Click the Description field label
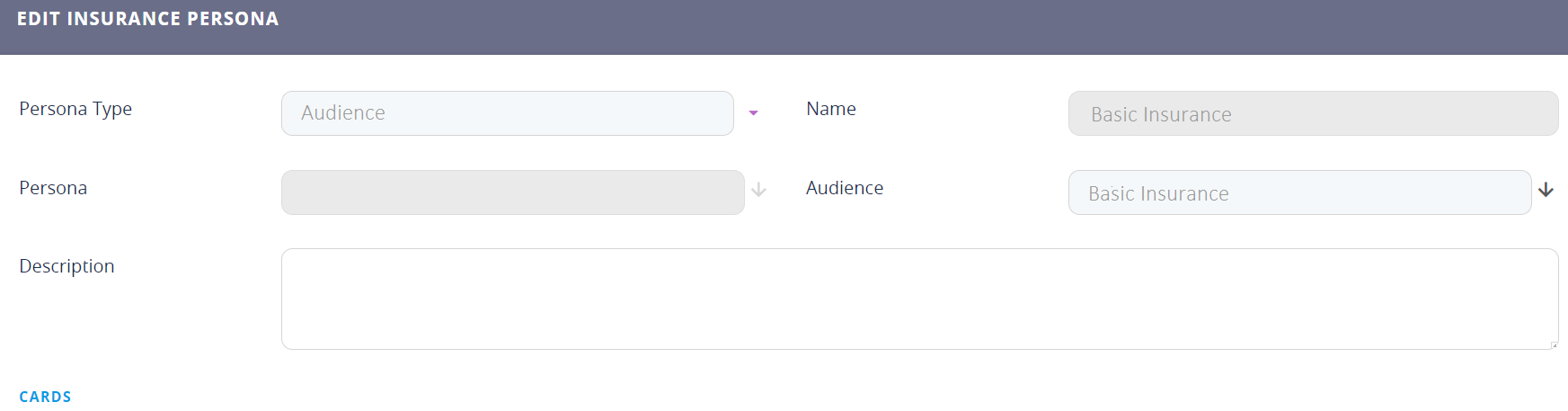Screen dimensions: 1568x411 [66, 266]
